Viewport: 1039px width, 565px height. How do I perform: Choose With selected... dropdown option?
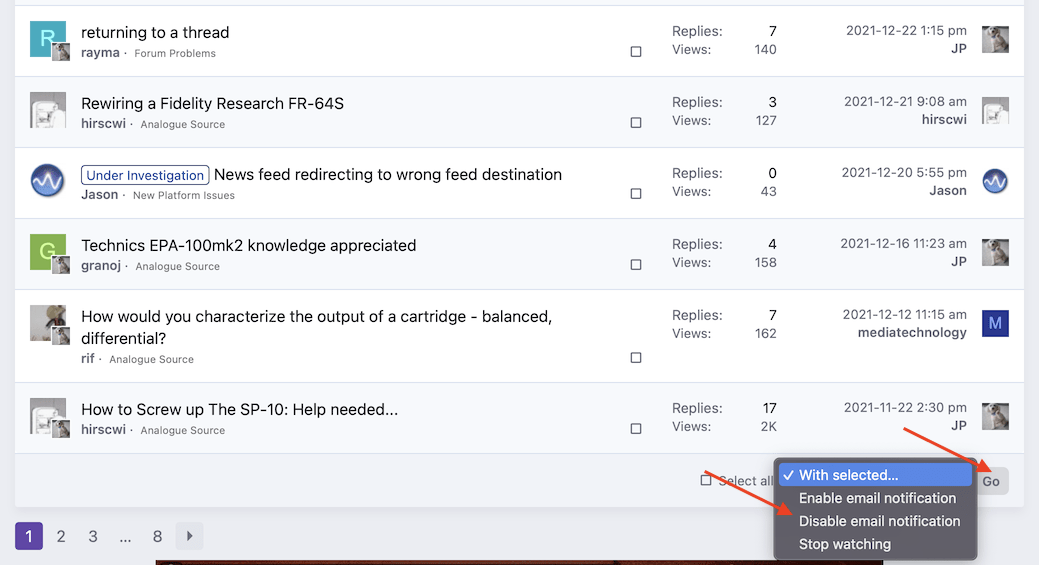[x=875, y=475]
